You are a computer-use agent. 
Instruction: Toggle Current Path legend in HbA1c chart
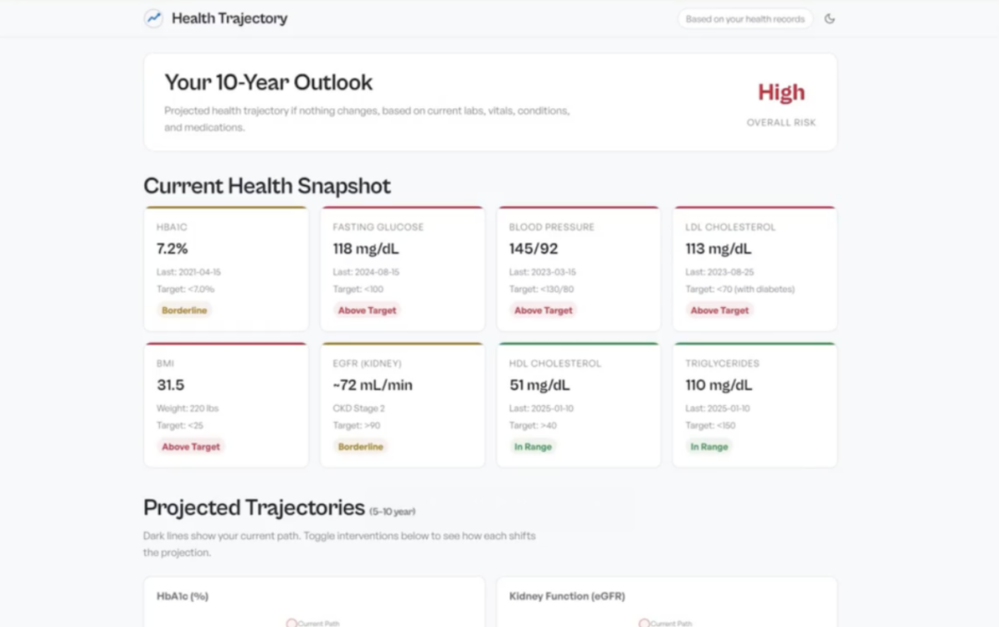(314, 623)
